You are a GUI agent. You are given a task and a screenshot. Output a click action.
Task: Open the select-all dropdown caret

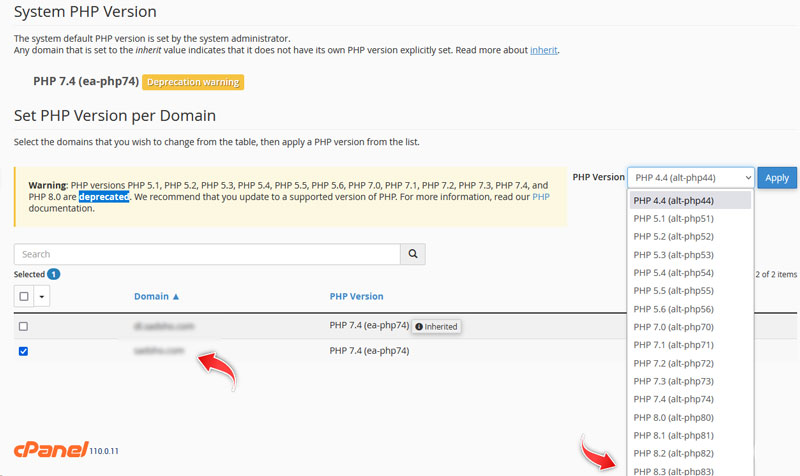42,296
